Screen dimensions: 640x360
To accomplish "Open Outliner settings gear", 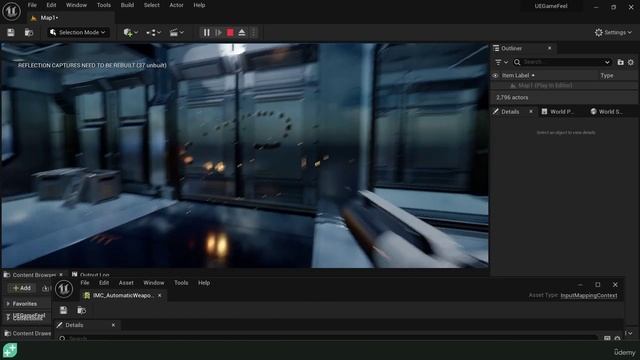I will [x=631, y=62].
